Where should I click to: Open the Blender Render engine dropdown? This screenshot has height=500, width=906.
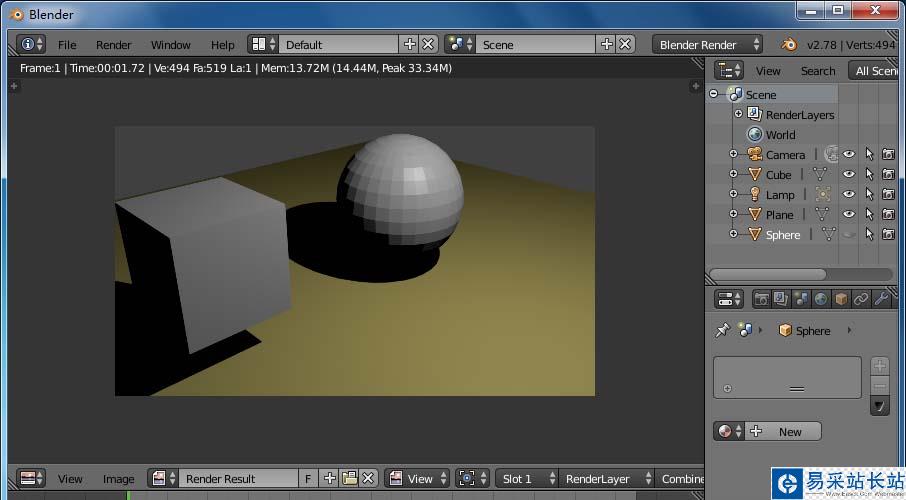coord(708,45)
